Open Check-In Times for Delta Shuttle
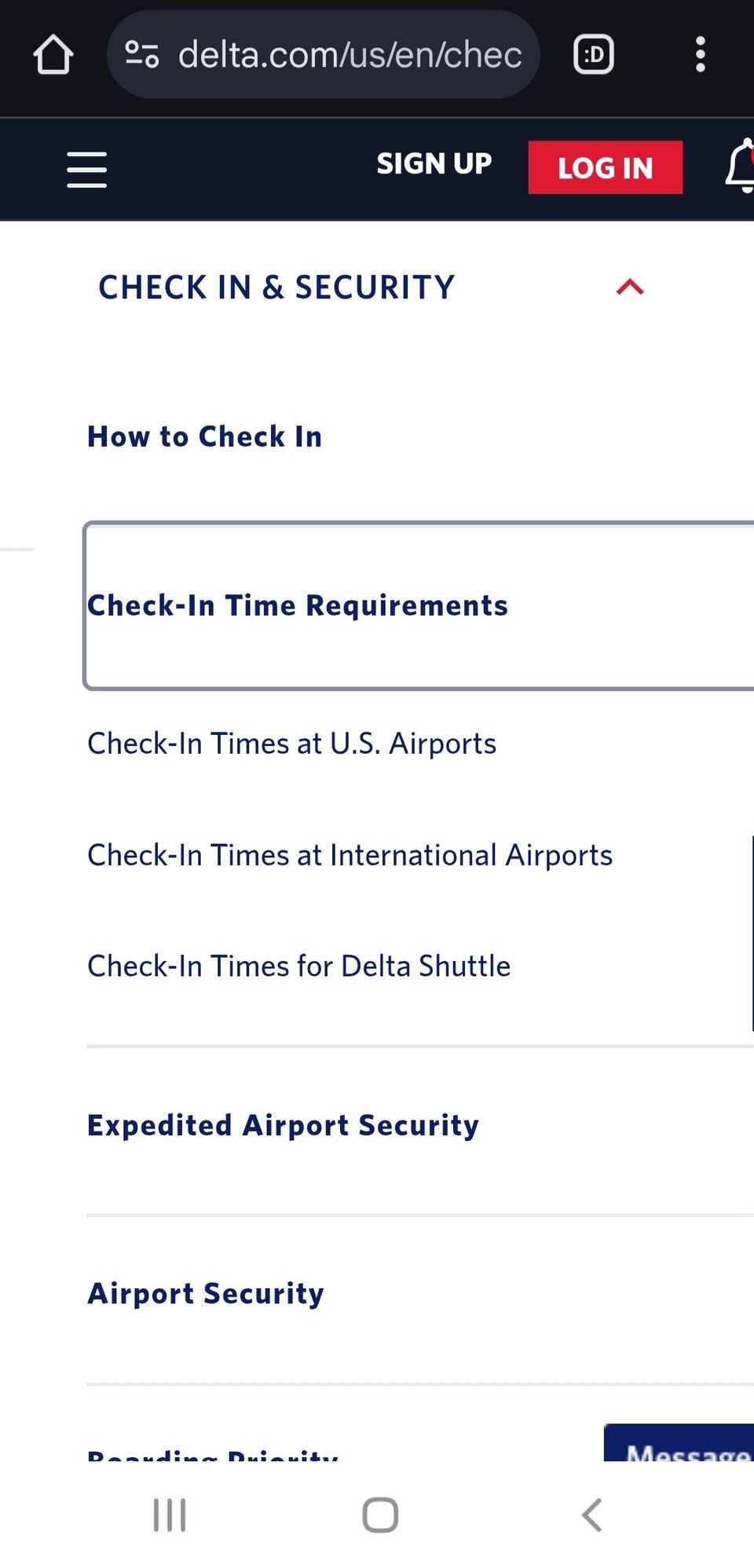 (x=298, y=965)
